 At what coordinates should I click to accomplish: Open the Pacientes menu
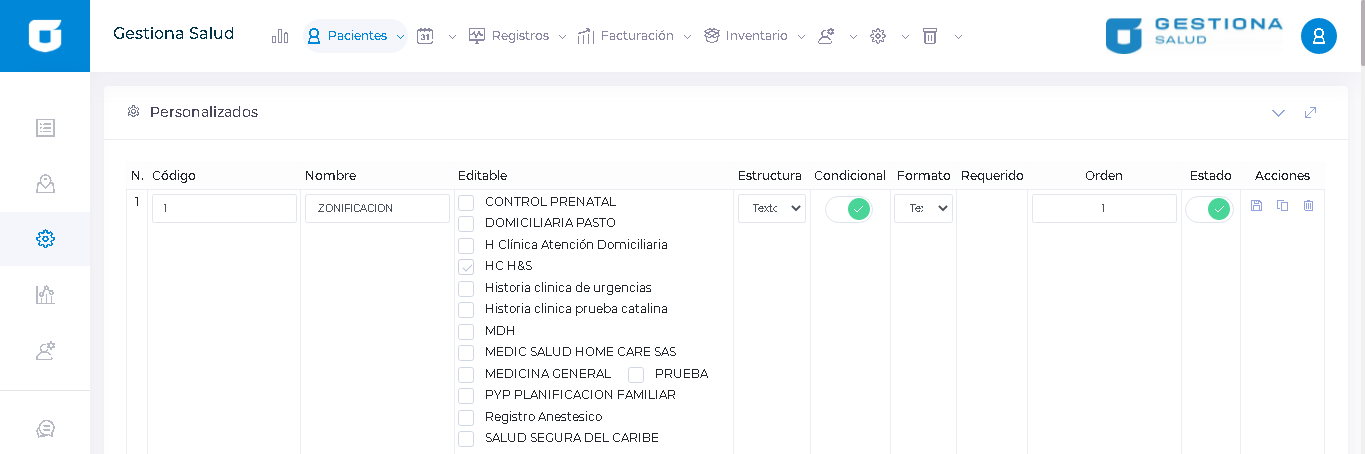[x=355, y=36]
